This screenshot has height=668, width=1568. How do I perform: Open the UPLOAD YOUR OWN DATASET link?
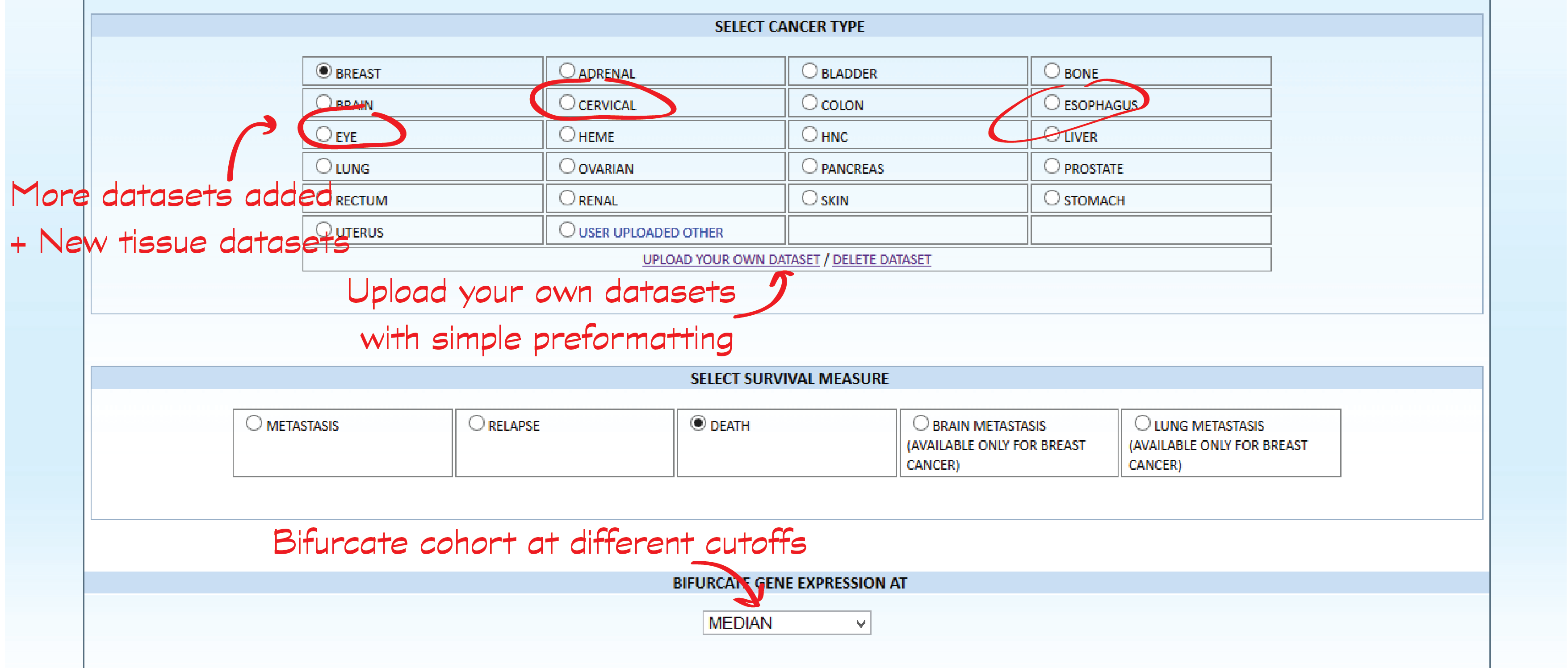tap(731, 260)
